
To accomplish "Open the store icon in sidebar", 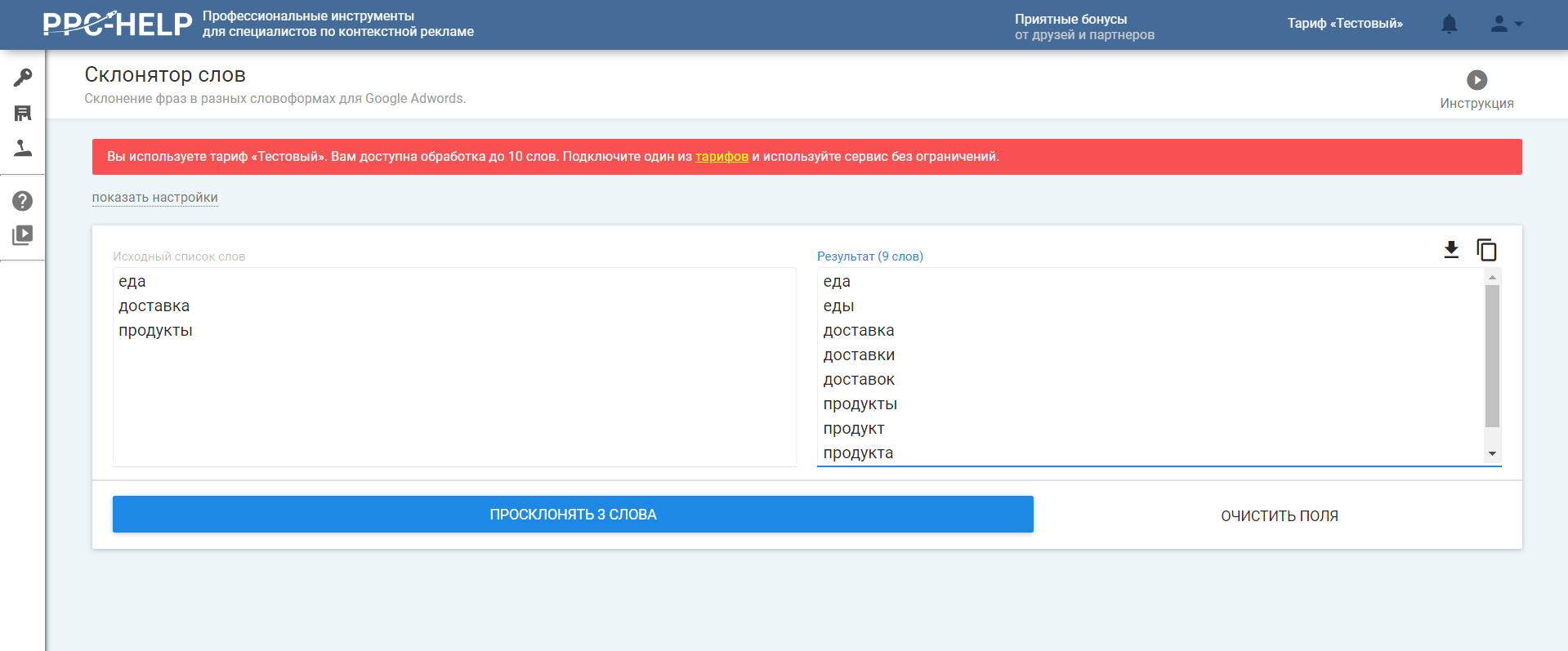I will (x=23, y=113).
